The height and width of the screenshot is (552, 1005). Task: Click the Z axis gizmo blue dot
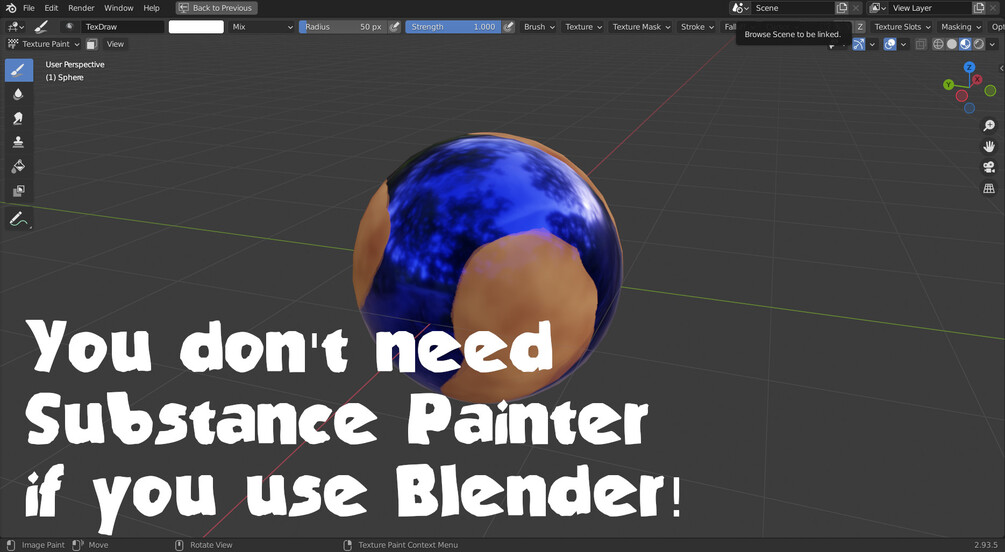tap(969, 67)
